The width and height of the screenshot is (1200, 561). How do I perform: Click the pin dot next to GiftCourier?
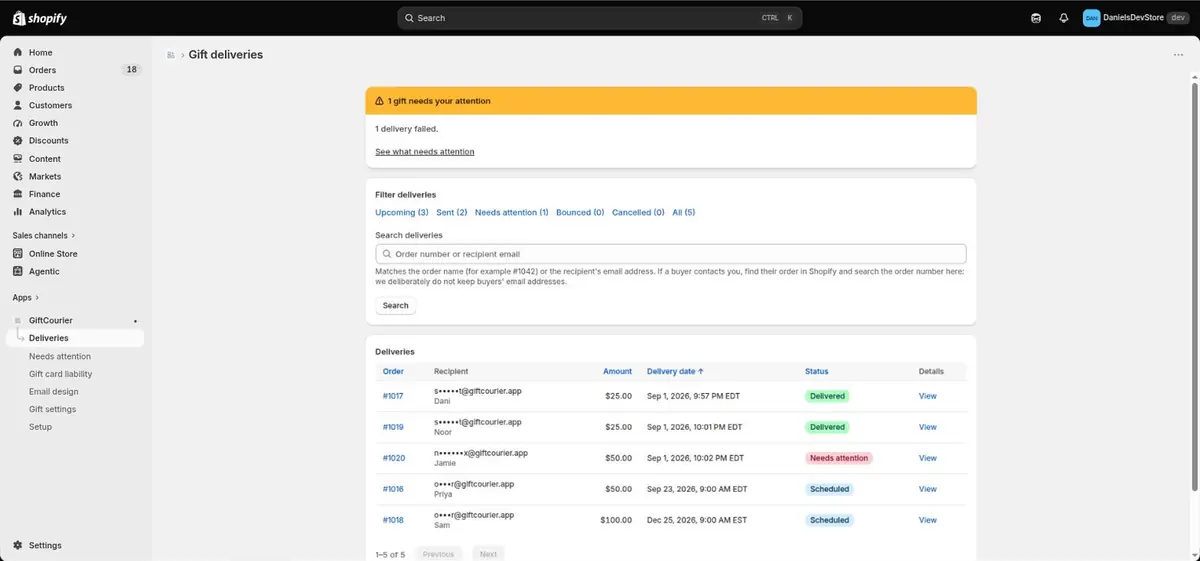[x=135, y=321]
